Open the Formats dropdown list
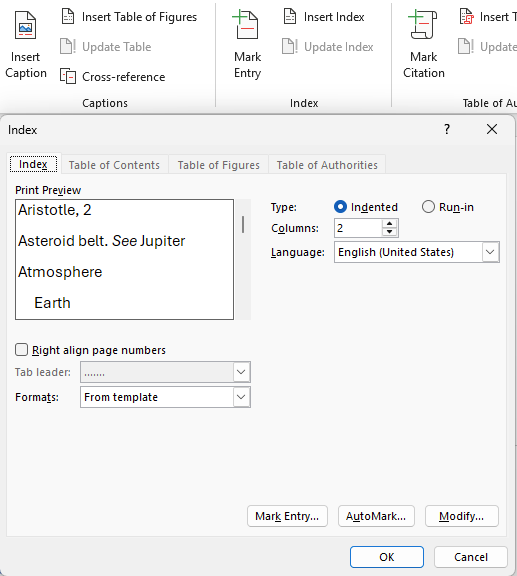This screenshot has width=517, height=576. [x=241, y=397]
